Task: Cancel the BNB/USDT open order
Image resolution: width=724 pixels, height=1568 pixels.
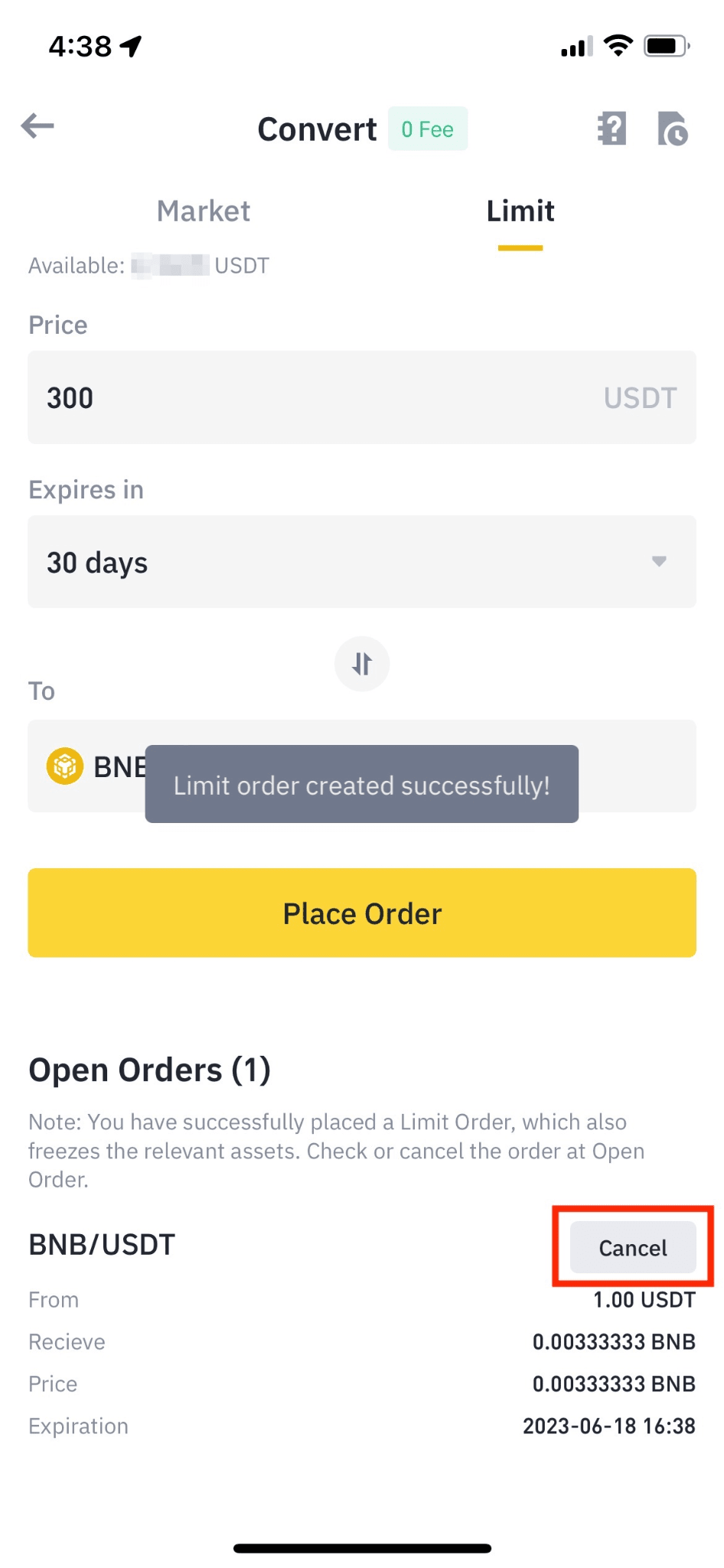Action: 633,1248
